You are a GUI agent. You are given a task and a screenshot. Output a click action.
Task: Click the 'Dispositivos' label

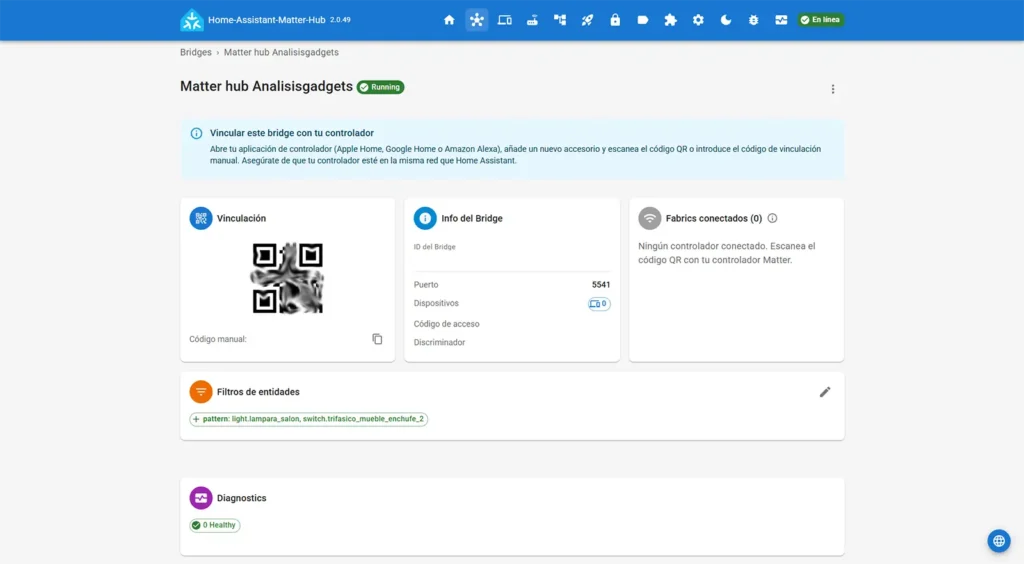[436, 303]
